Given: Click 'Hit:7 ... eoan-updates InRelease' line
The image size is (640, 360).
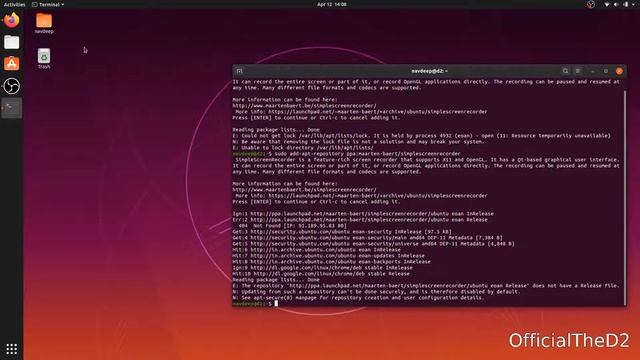Looking at the screenshot, I should 329,256.
